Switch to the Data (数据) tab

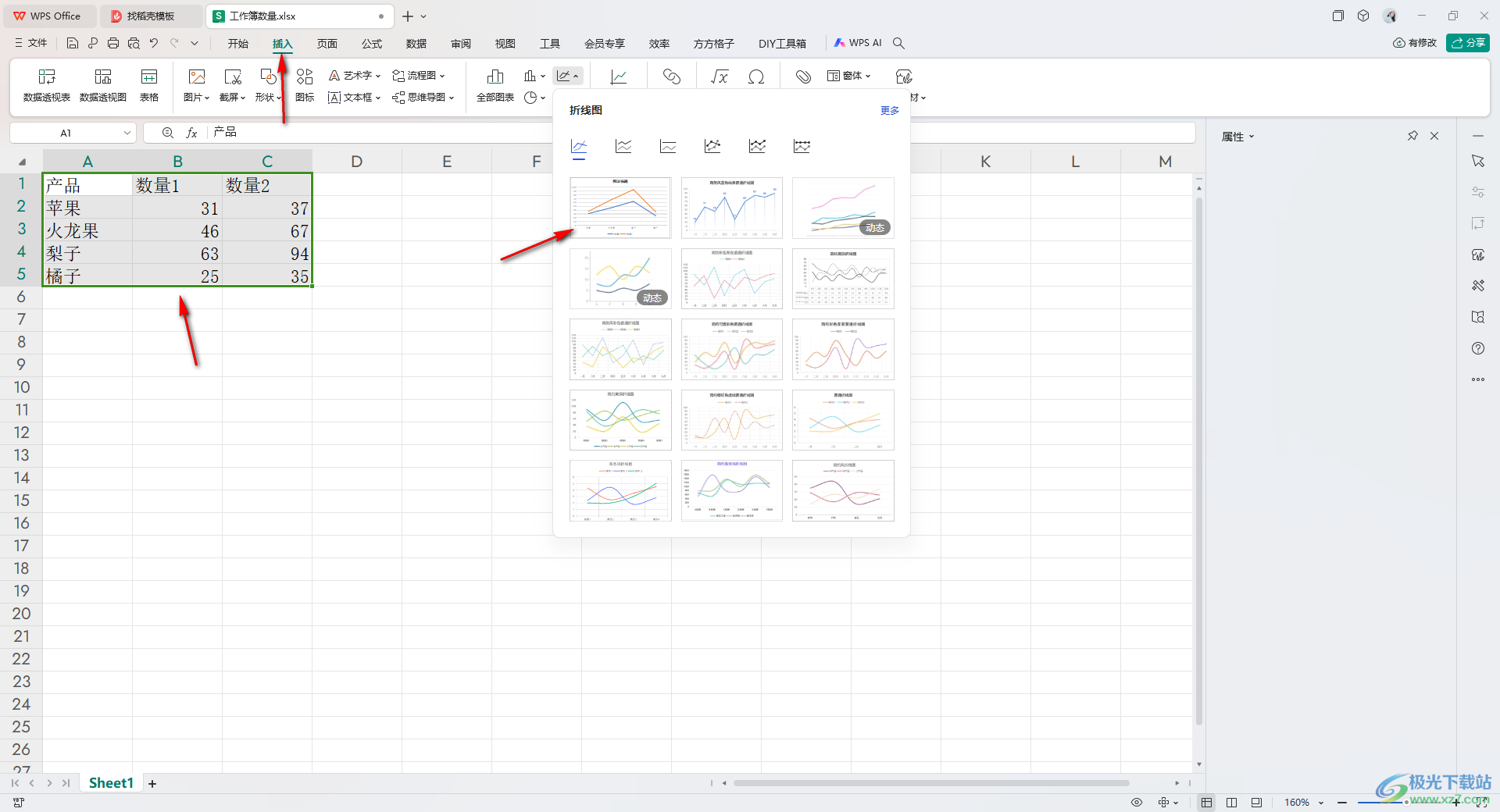(x=416, y=44)
